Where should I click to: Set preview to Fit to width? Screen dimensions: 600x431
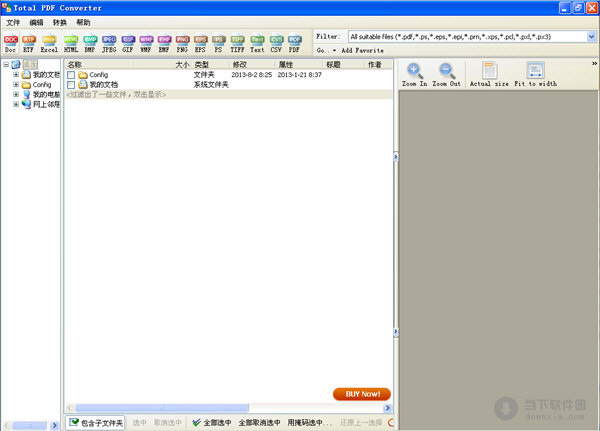[x=535, y=74]
